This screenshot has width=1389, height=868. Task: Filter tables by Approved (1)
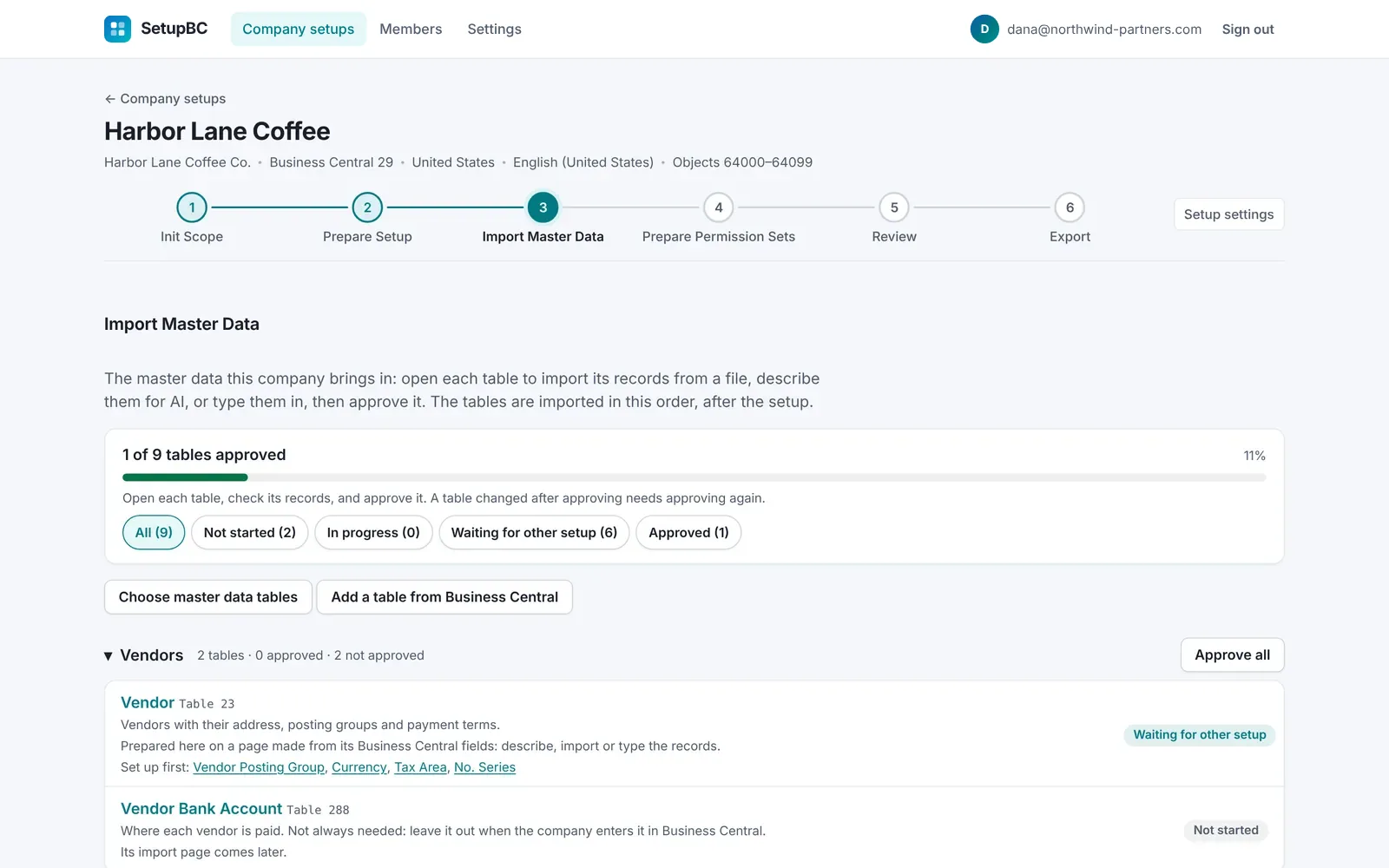688,533
